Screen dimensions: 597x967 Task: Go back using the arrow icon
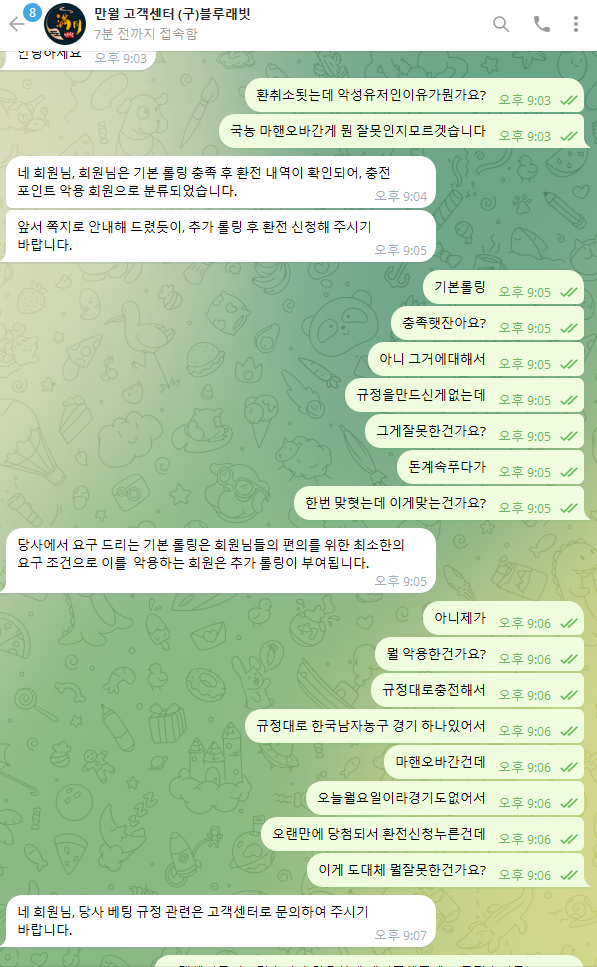tap(15, 24)
